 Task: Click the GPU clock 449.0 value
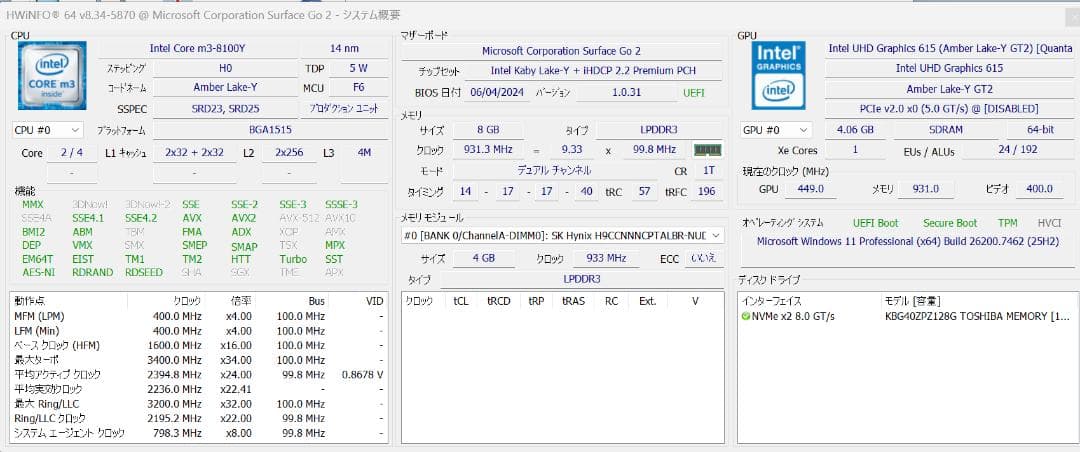pyautogui.click(x=810, y=189)
